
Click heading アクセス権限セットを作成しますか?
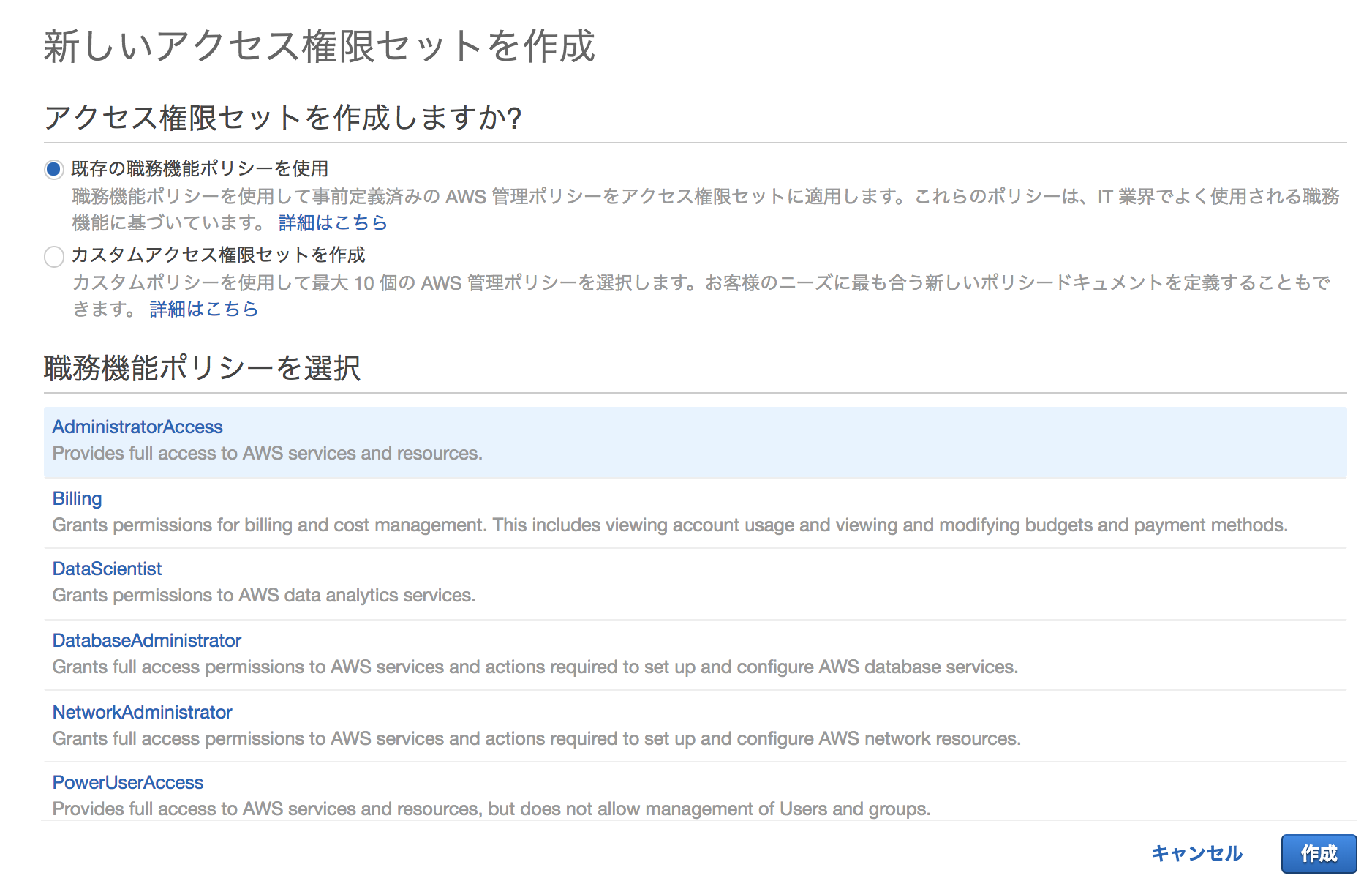(x=283, y=118)
